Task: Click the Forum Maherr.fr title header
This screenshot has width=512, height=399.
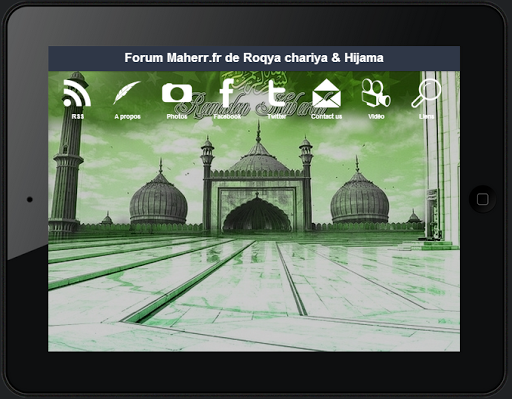Action: [254, 58]
